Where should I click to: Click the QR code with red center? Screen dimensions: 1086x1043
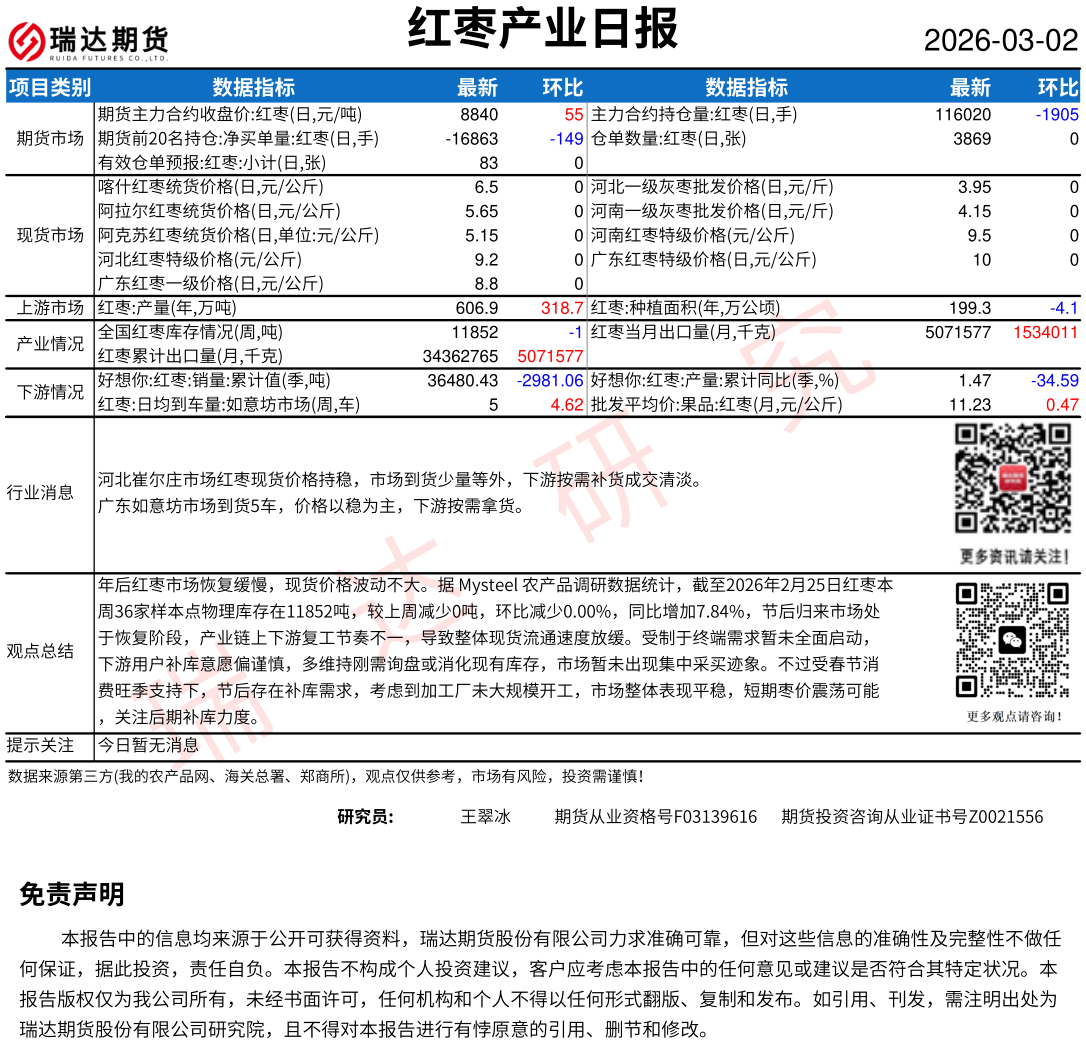[x=1013, y=478]
